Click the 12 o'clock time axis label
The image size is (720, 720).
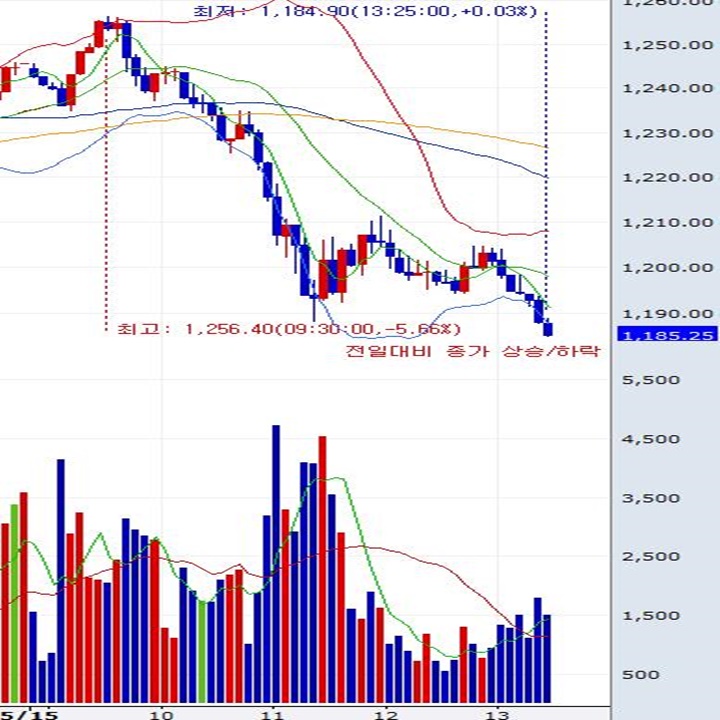point(385,714)
